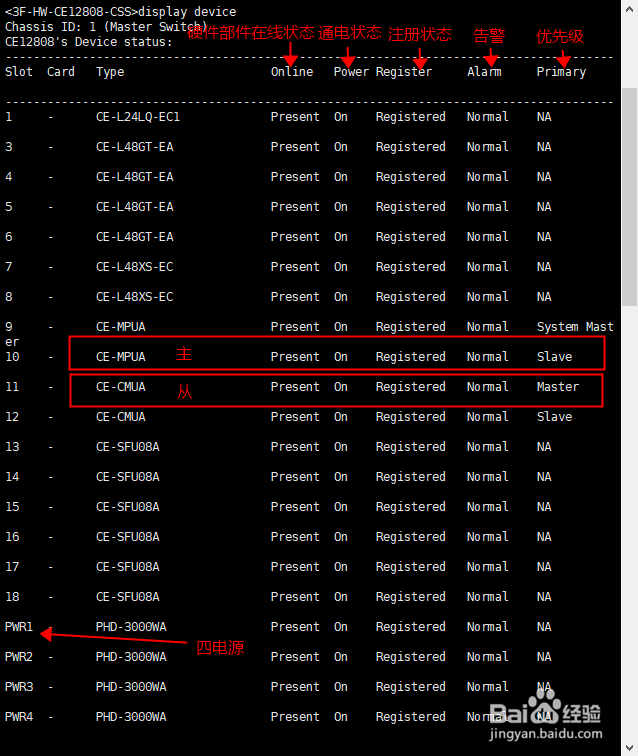Click 'PHD-3000WA' in the PWR4 row
The height and width of the screenshot is (756, 638).
click(x=131, y=716)
